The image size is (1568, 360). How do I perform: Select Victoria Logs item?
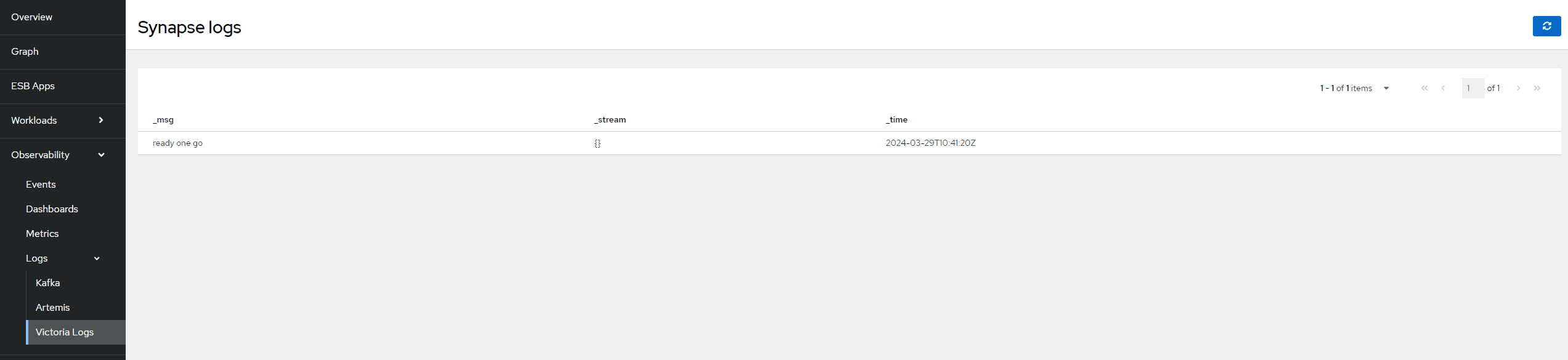pos(65,332)
